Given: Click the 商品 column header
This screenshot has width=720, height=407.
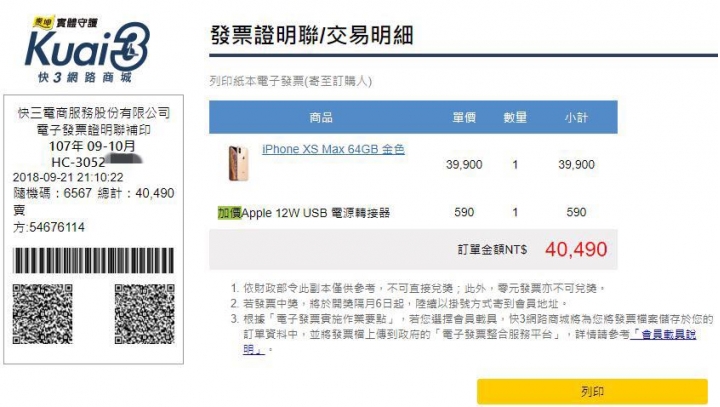Looking at the screenshot, I should click(321, 118).
